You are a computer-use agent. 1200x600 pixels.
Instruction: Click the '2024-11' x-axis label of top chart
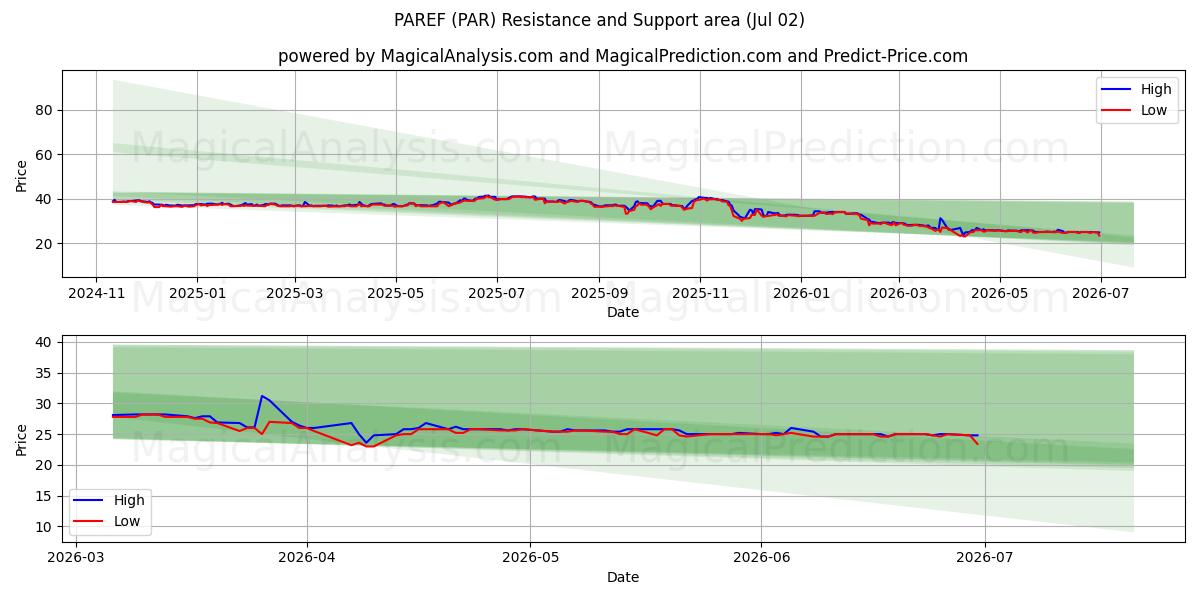(x=96, y=293)
